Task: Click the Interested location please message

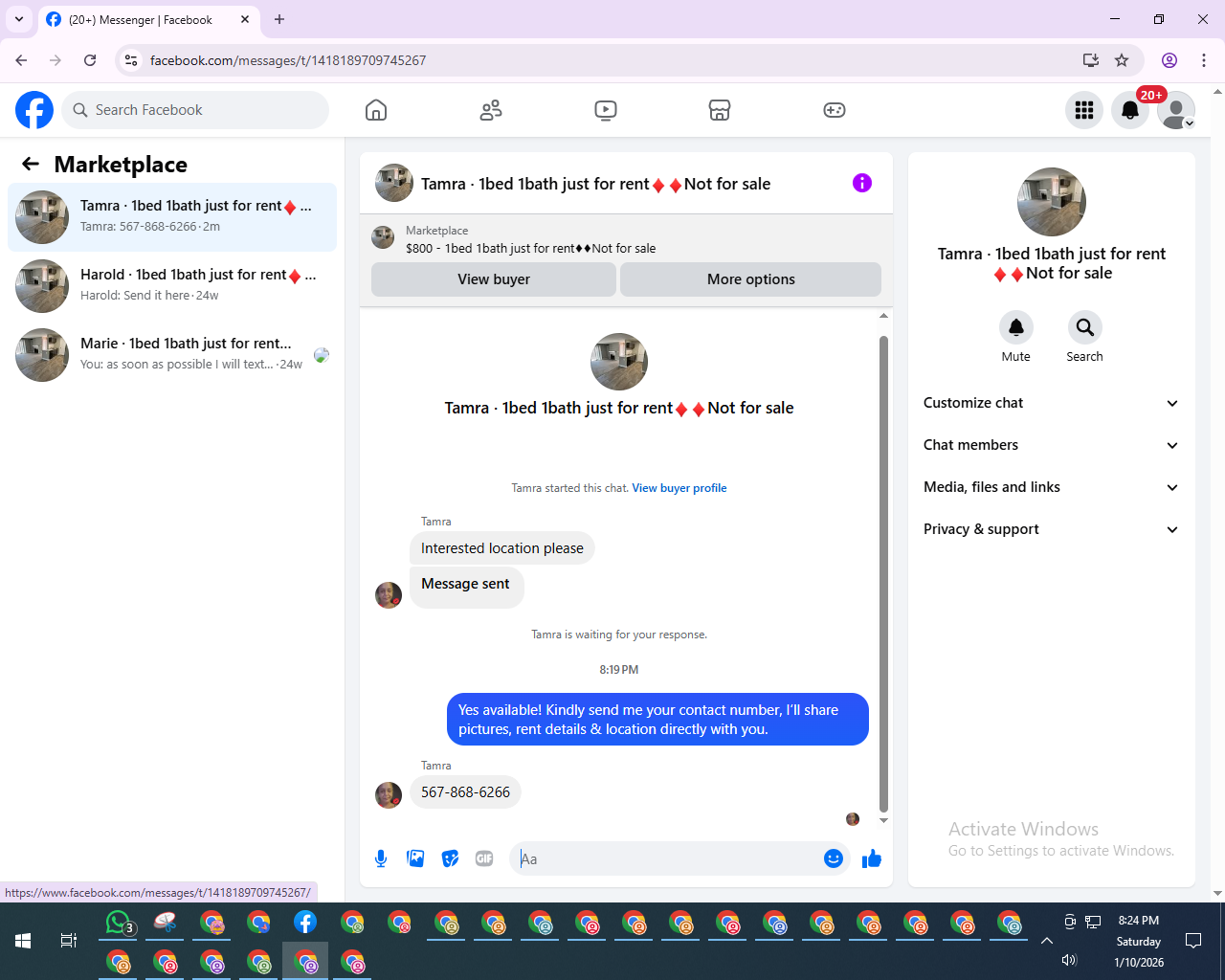Action: (x=502, y=548)
